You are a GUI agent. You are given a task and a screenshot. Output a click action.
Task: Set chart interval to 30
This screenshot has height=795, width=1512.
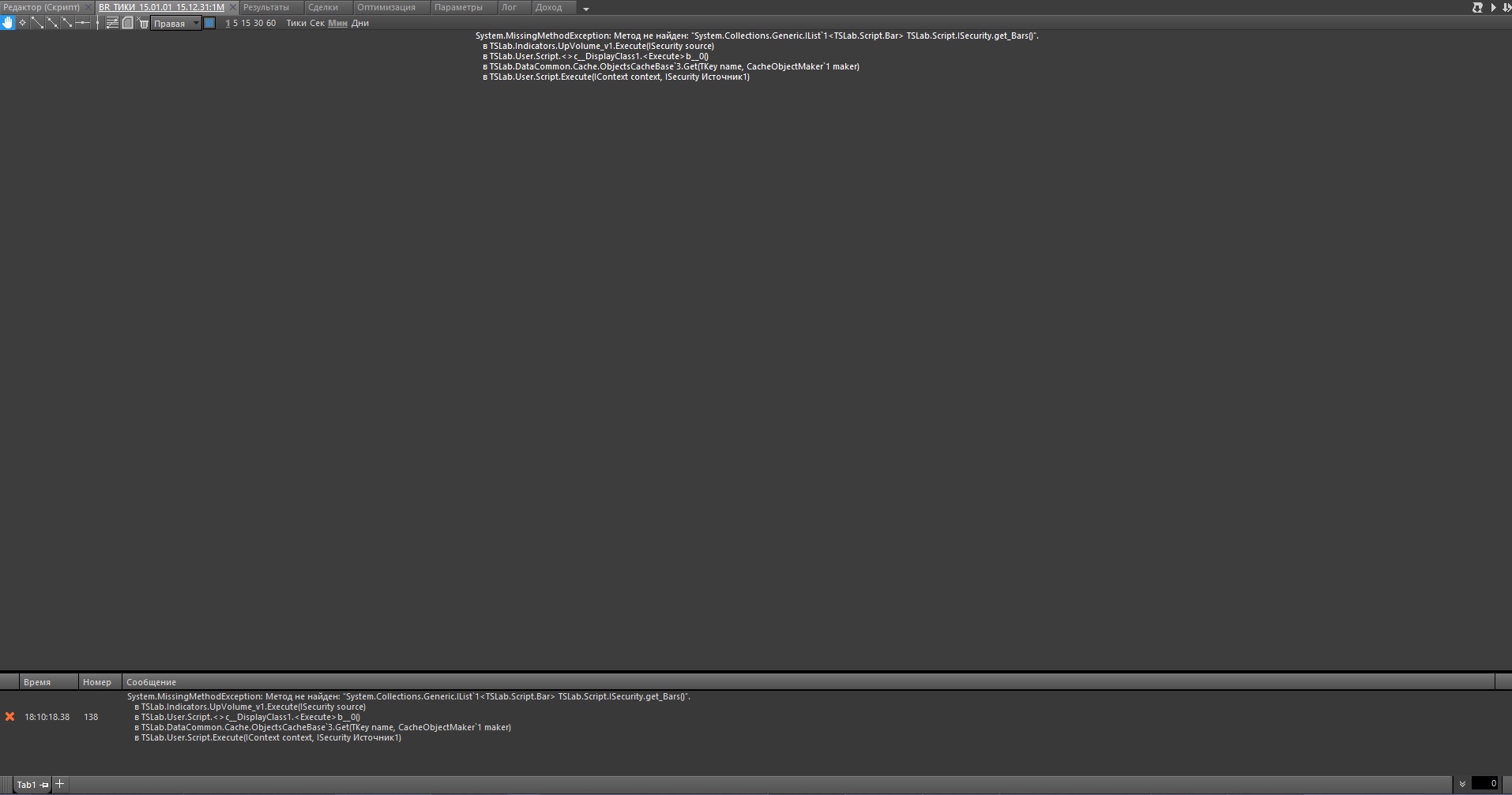point(258,24)
